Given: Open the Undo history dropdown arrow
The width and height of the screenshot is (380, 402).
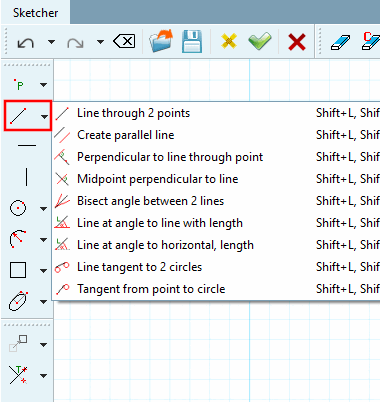Looking at the screenshot, I should [x=51, y=42].
